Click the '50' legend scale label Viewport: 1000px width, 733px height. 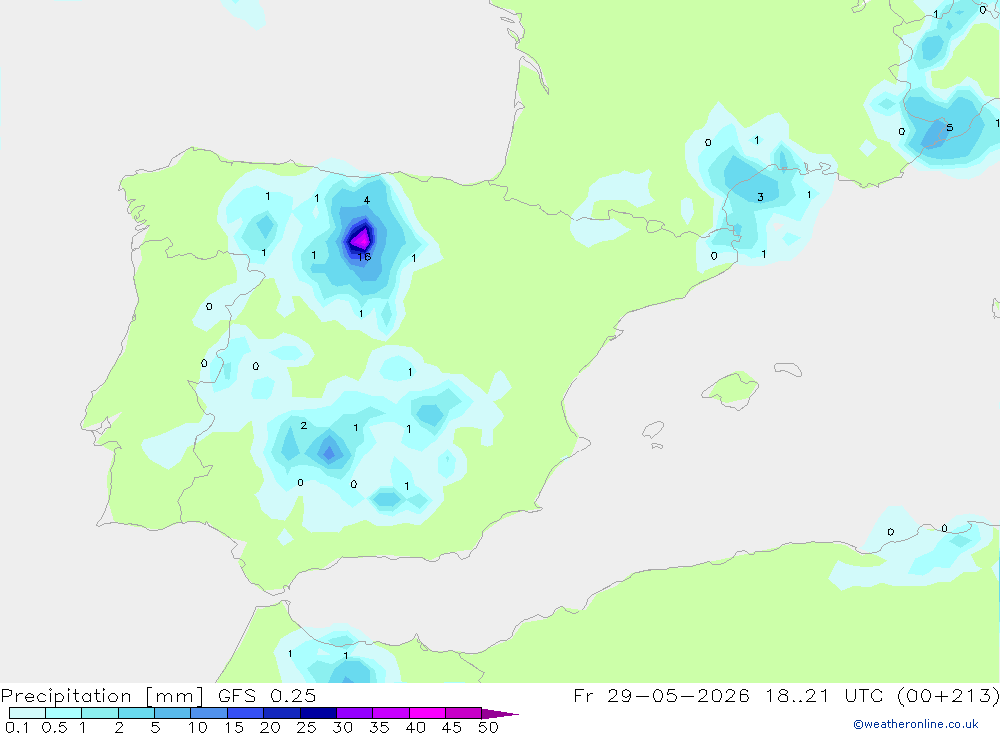click(x=489, y=727)
